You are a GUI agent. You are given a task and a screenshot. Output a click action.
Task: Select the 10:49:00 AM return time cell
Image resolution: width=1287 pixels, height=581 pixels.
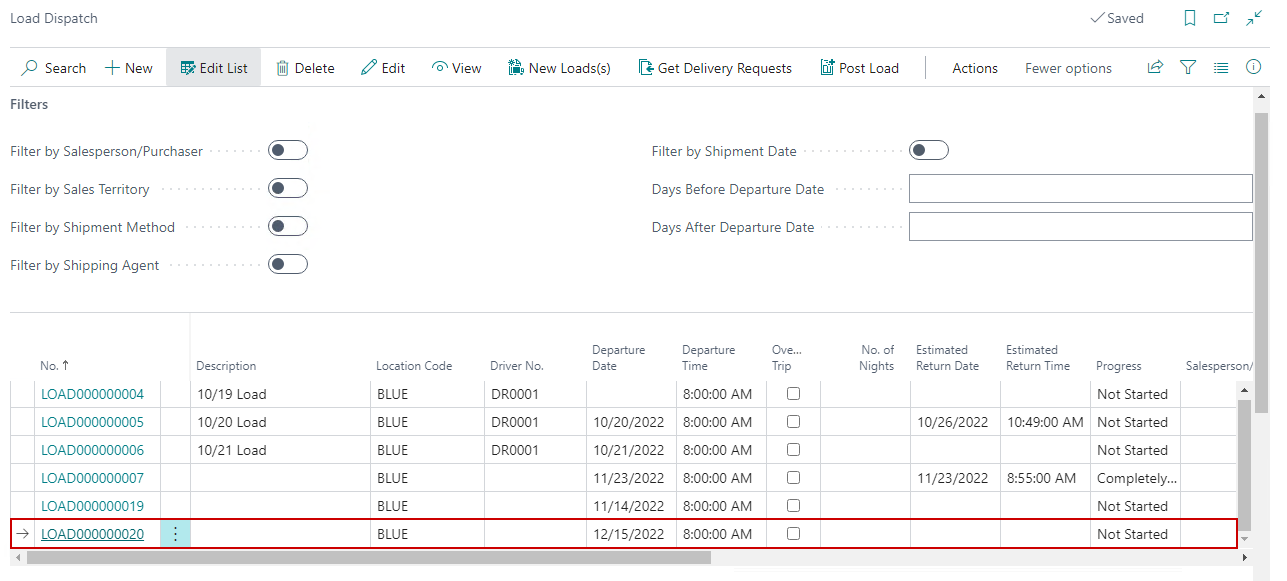1045,422
